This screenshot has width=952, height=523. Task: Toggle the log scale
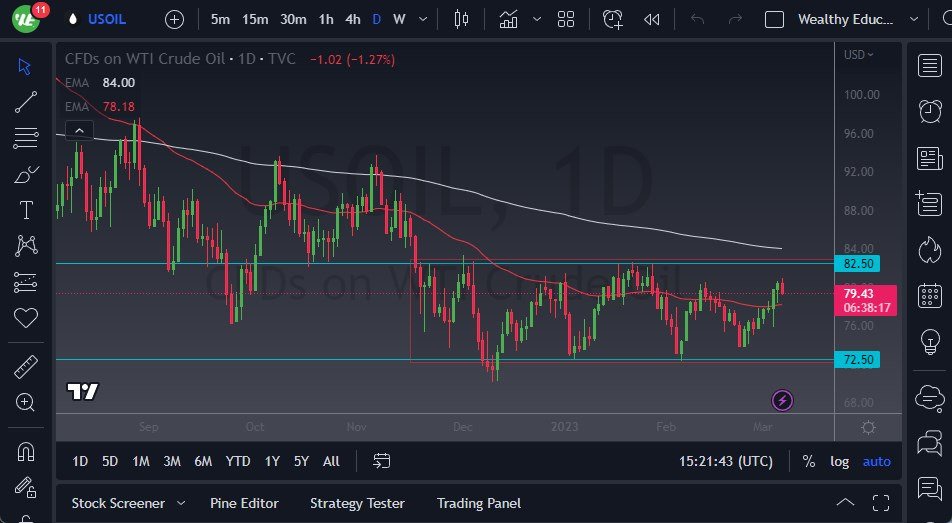(839, 461)
